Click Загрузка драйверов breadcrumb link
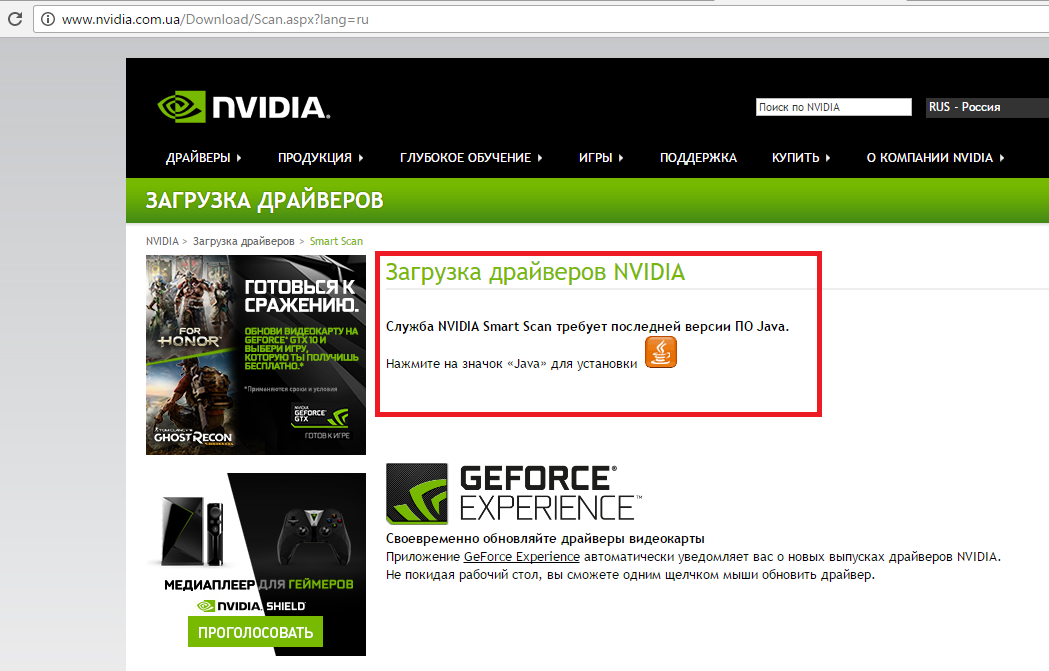Image resolution: width=1049 pixels, height=671 pixels. [x=243, y=241]
